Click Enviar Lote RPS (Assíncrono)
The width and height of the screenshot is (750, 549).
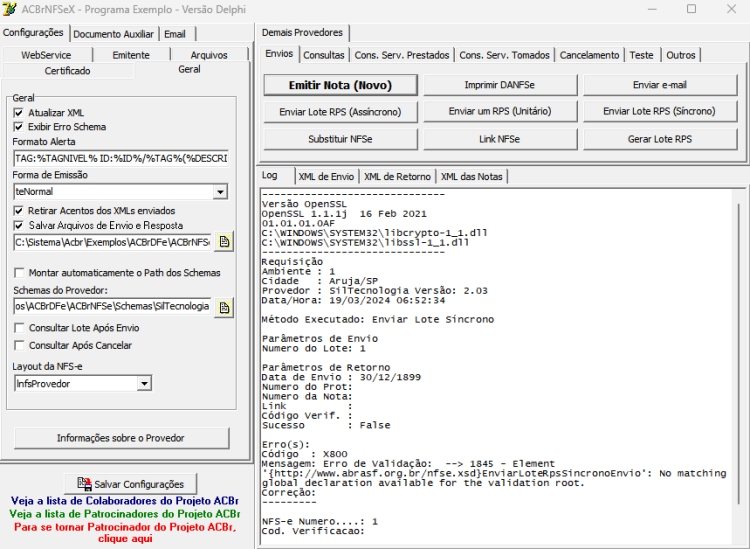(x=341, y=112)
